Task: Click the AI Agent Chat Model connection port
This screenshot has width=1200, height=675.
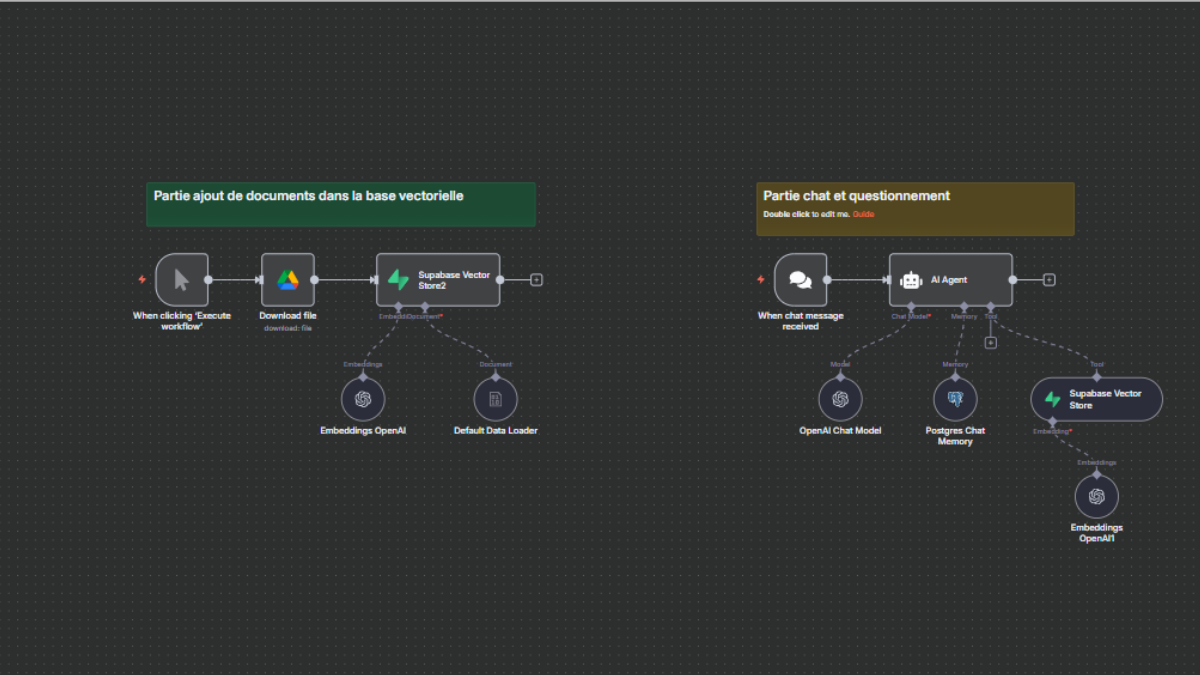Action: [x=911, y=306]
